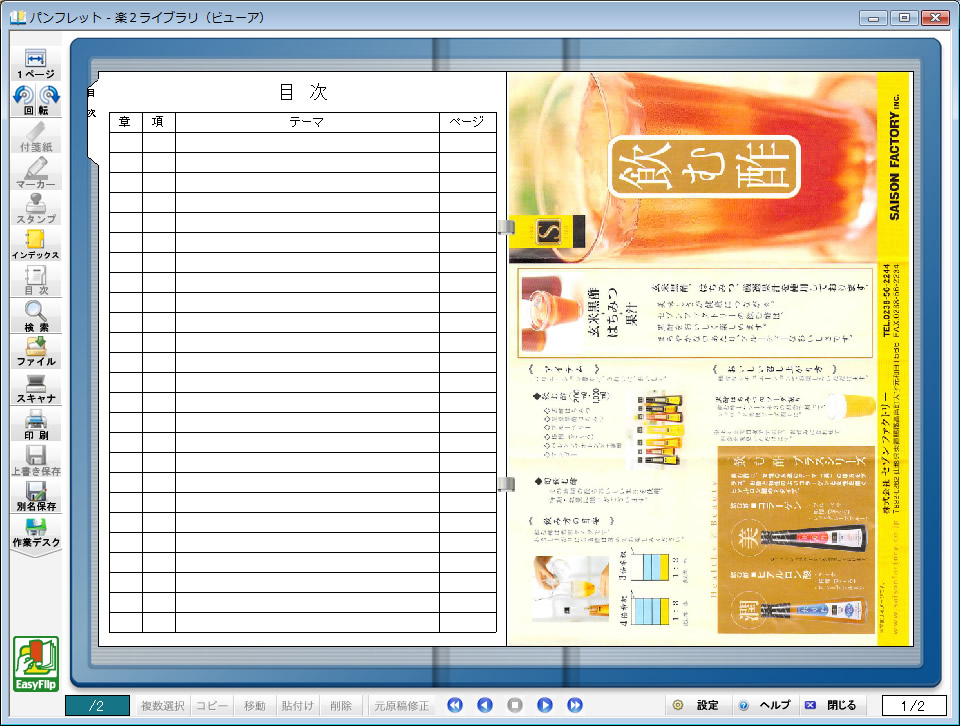Click the upper index tab on page edge
The width and height of the screenshot is (960, 726).
click(506, 229)
